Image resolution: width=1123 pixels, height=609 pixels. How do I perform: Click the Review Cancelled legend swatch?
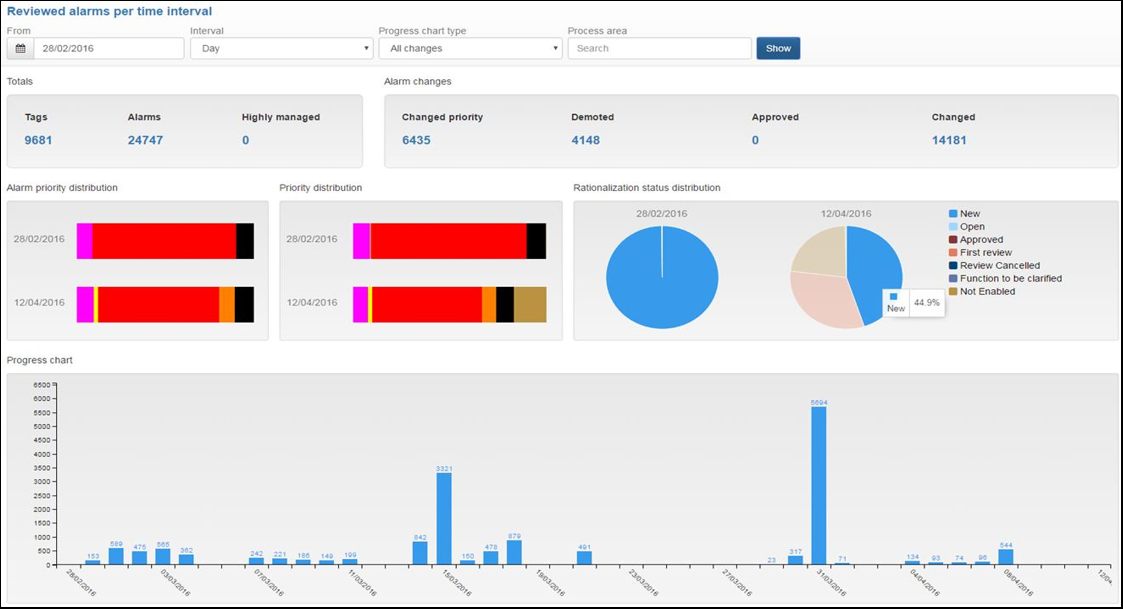click(953, 265)
